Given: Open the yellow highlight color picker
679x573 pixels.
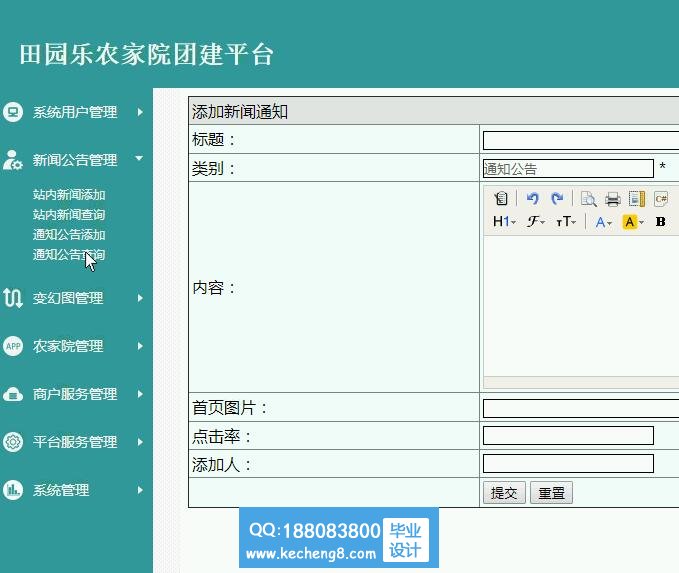Looking at the screenshot, I should pos(633,222).
